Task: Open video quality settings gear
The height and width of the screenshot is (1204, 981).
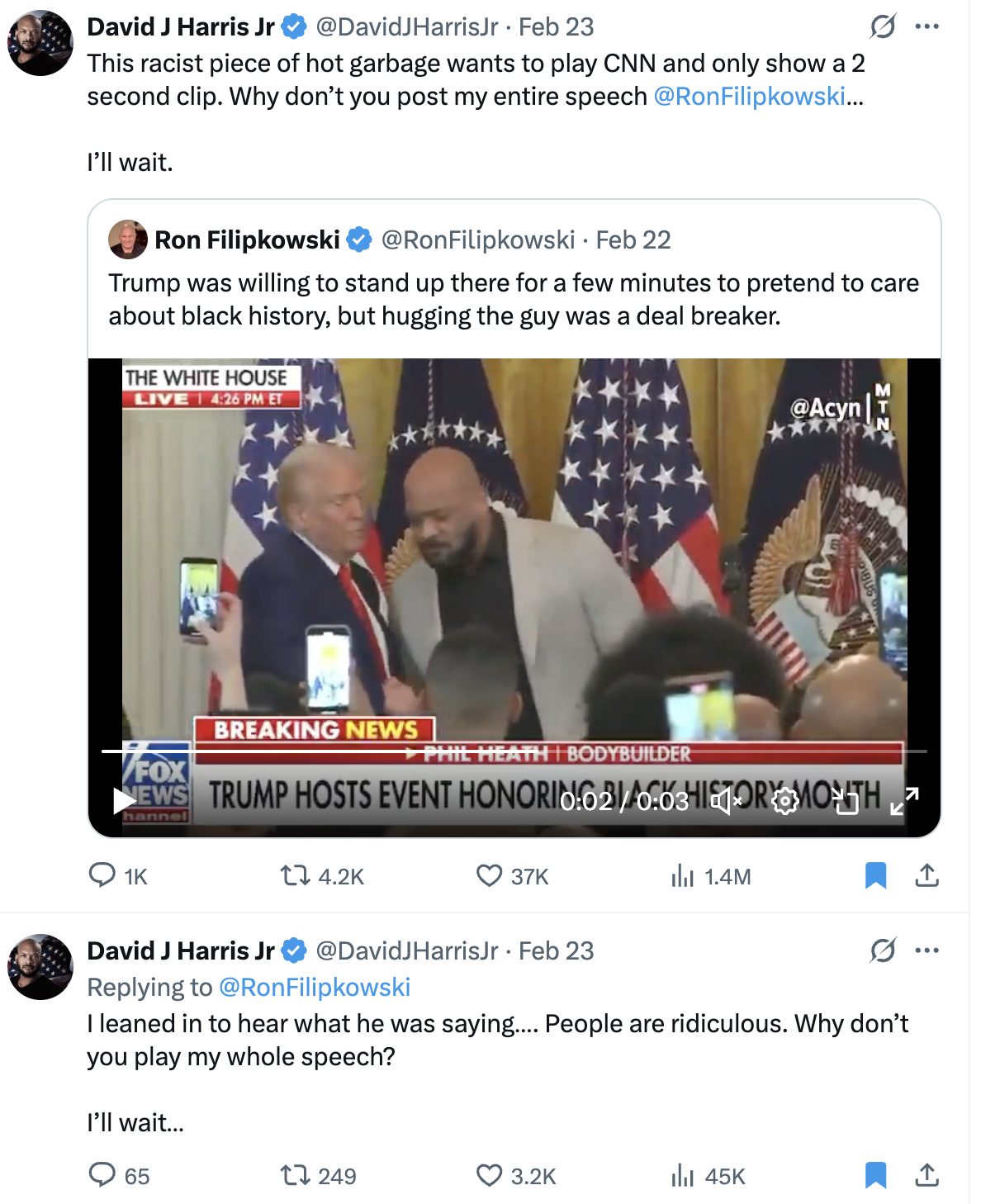Action: (784, 800)
